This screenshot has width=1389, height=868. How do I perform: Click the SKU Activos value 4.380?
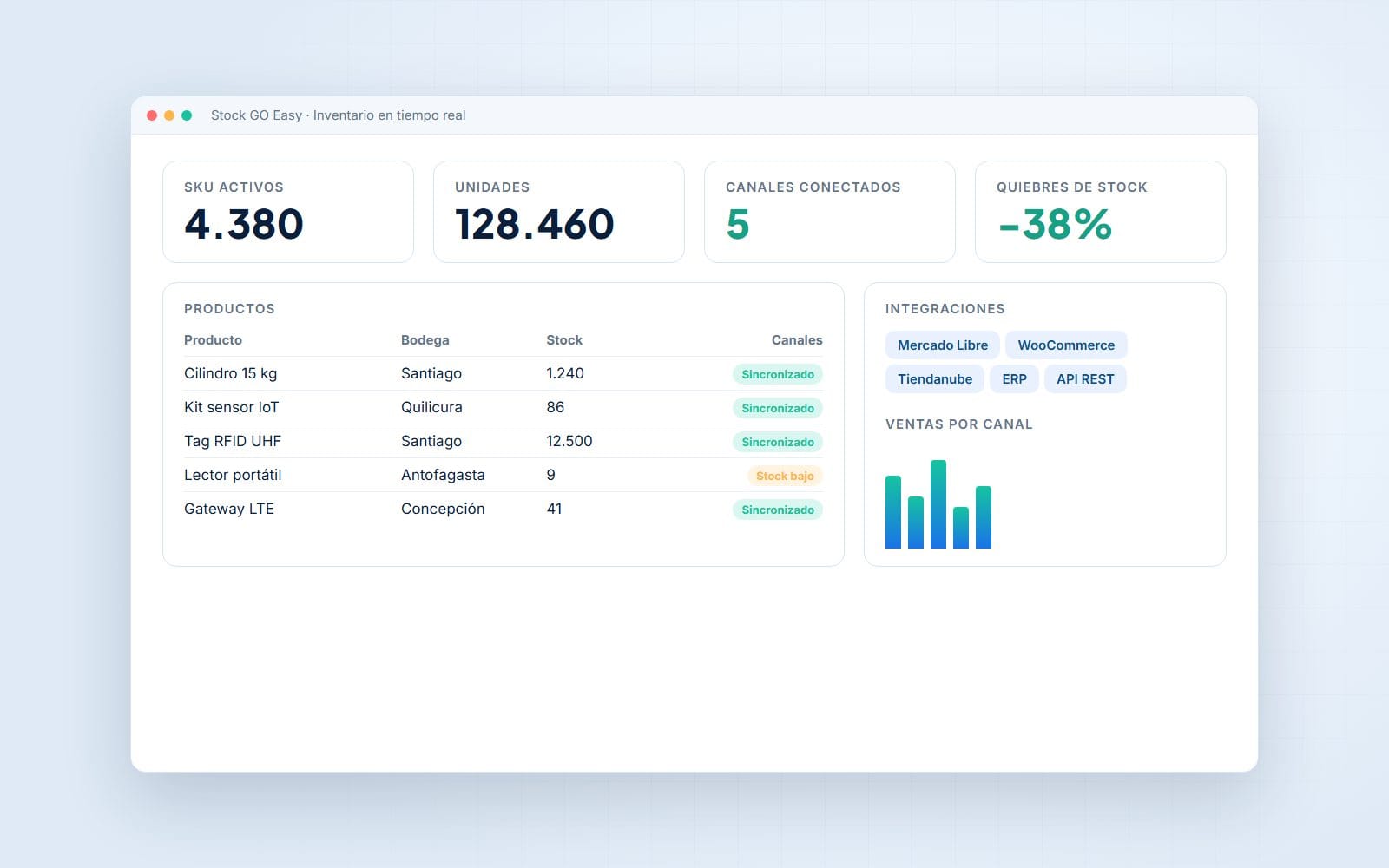pyautogui.click(x=244, y=224)
